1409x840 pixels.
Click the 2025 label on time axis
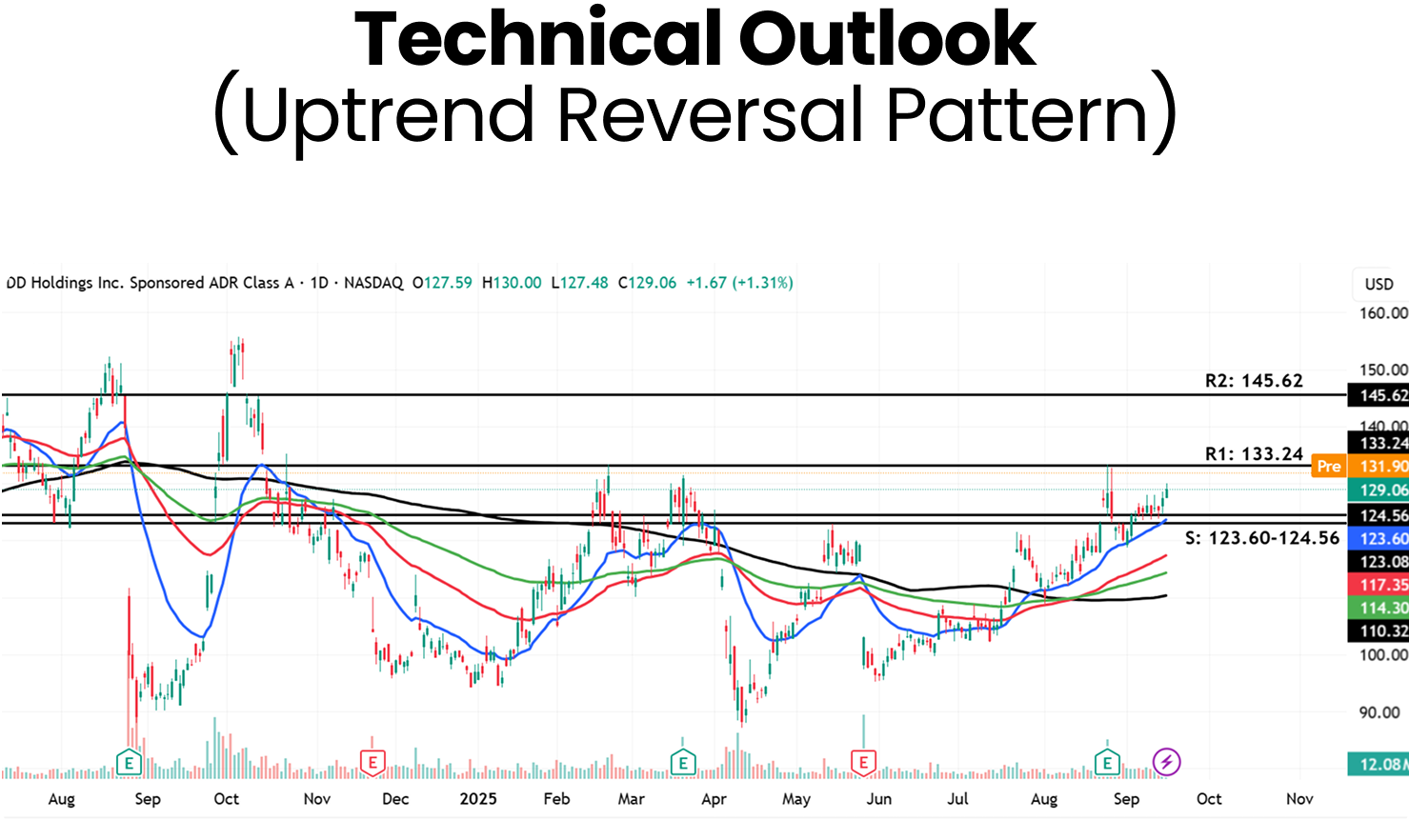tap(478, 799)
